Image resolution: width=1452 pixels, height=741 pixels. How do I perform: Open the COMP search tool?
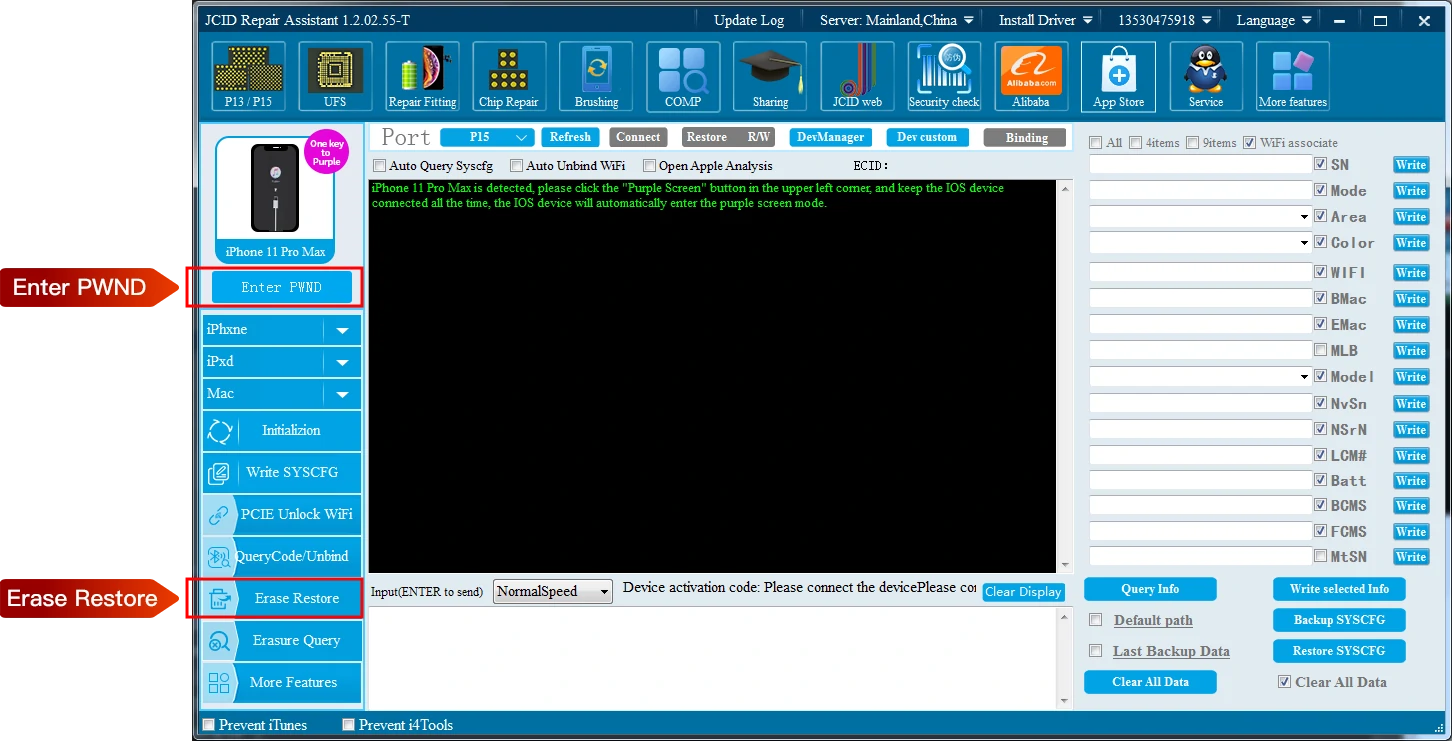(683, 76)
